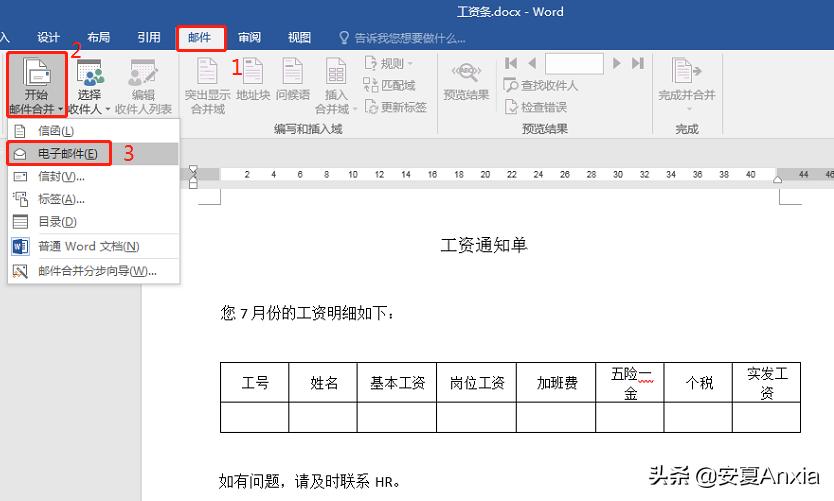834x501 pixels.
Task: Click the record number input box
Action: pyautogui.click(x=574, y=63)
